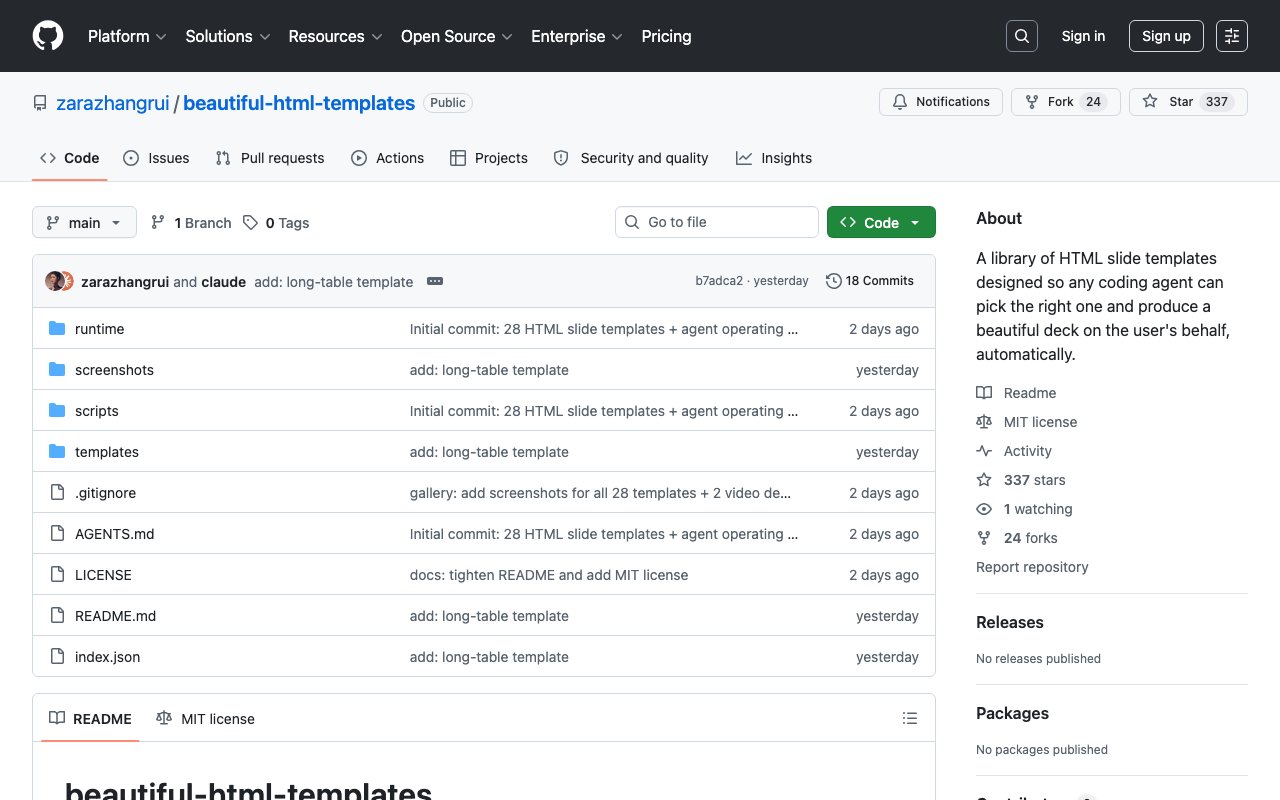Expand the Platform menu
Image resolution: width=1280 pixels, height=800 pixels.
[x=127, y=36]
